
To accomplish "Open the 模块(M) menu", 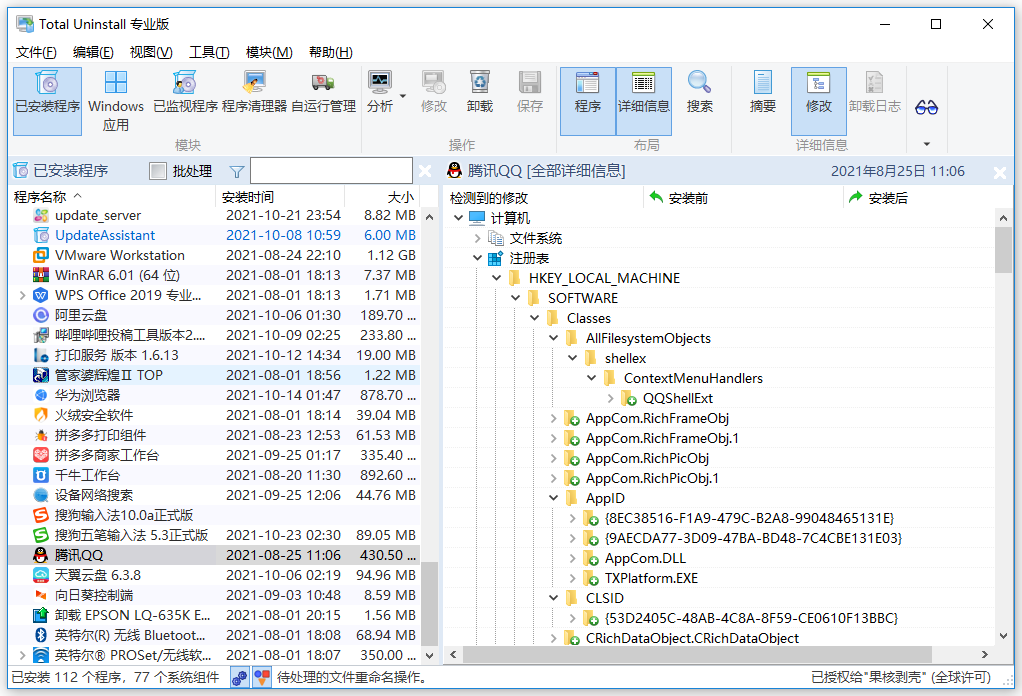I will click(x=269, y=52).
